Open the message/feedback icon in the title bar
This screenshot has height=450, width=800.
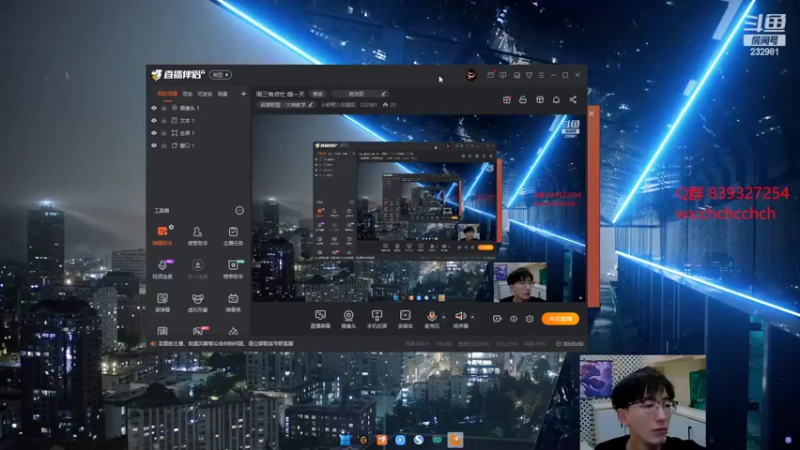[503, 75]
